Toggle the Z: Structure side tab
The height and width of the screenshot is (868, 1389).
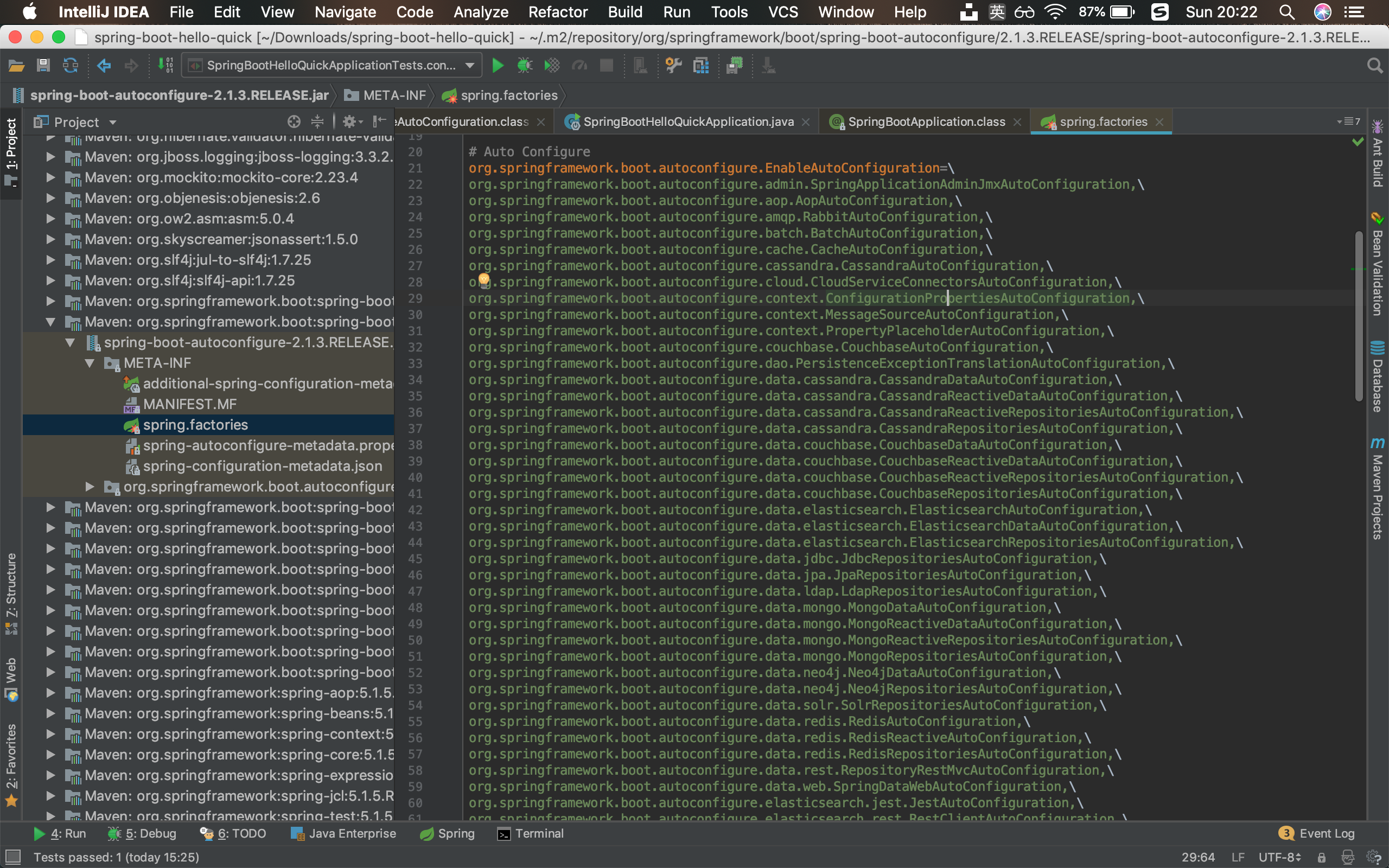point(11,594)
